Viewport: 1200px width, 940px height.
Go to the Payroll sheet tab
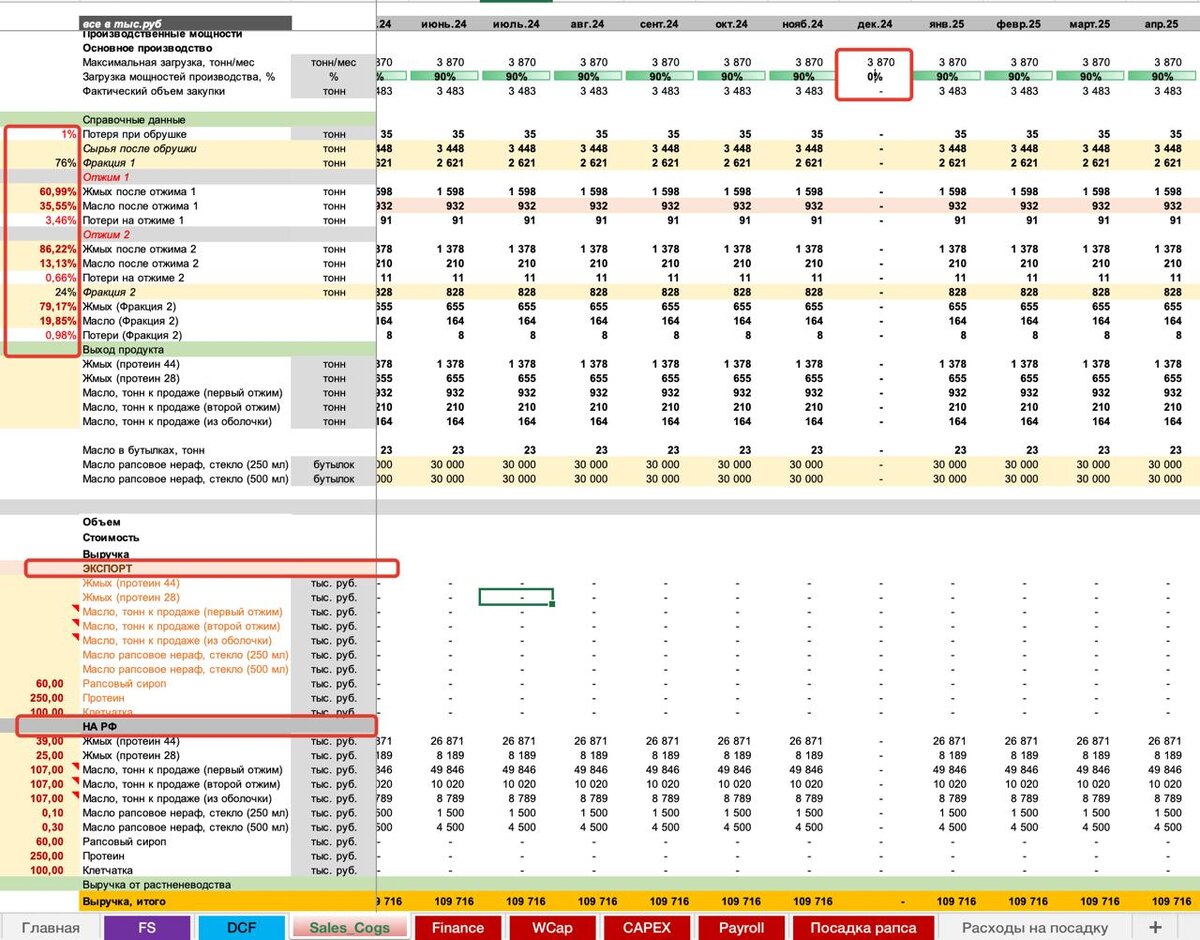(x=741, y=927)
